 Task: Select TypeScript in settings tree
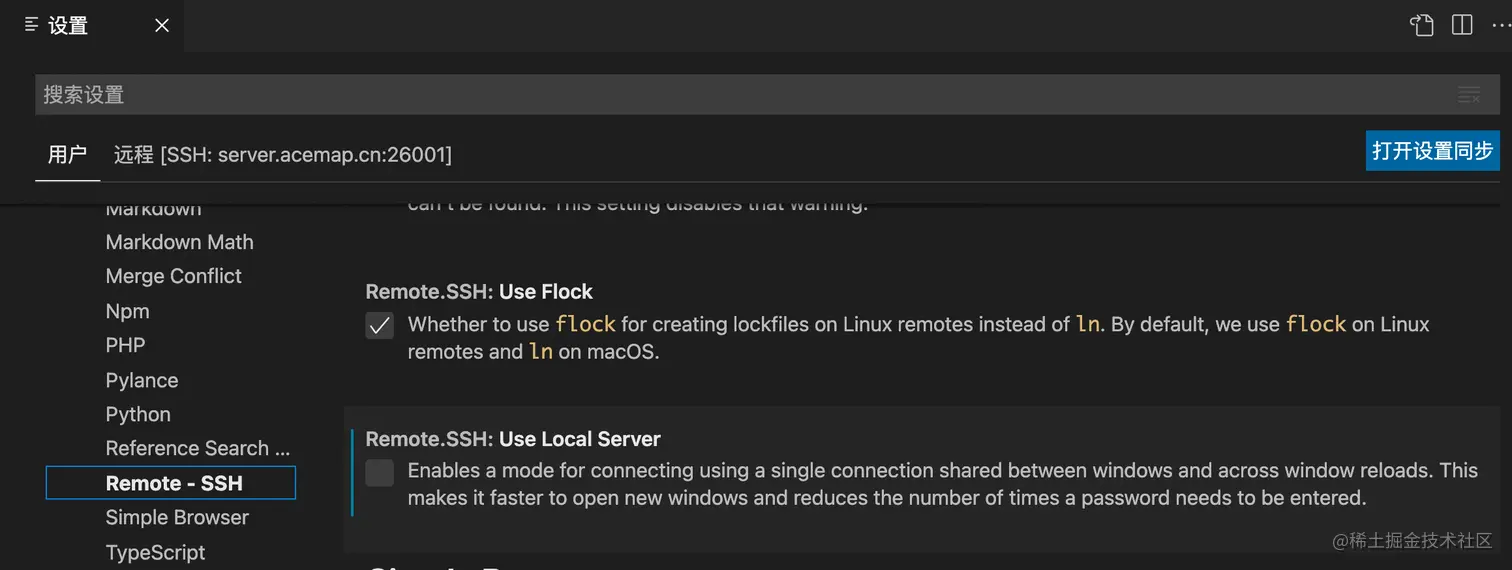[x=156, y=552]
